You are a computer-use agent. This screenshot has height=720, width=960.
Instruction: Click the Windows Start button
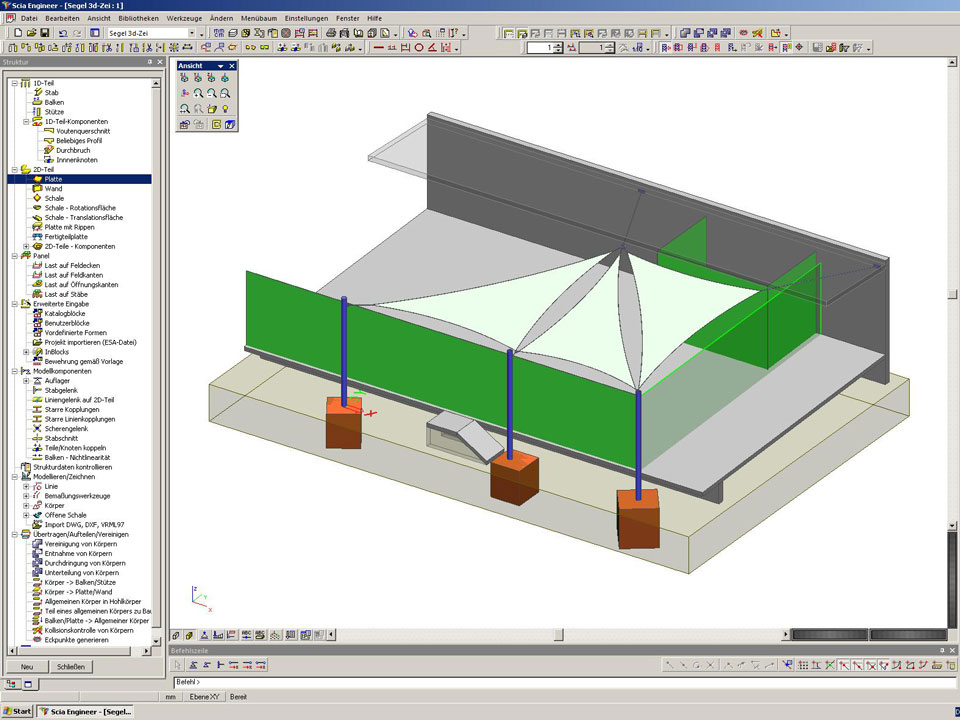(18, 712)
